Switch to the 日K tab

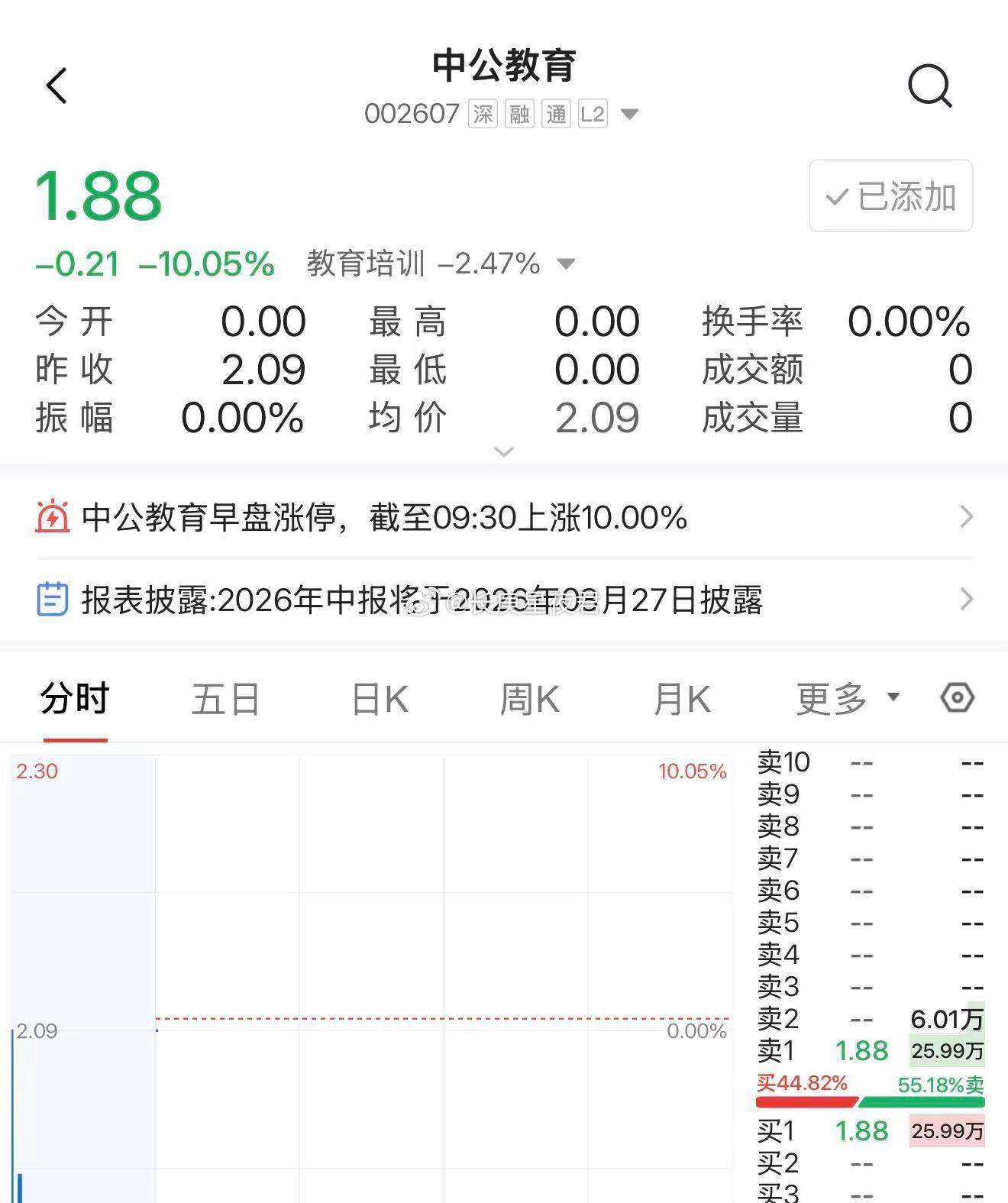[380, 698]
